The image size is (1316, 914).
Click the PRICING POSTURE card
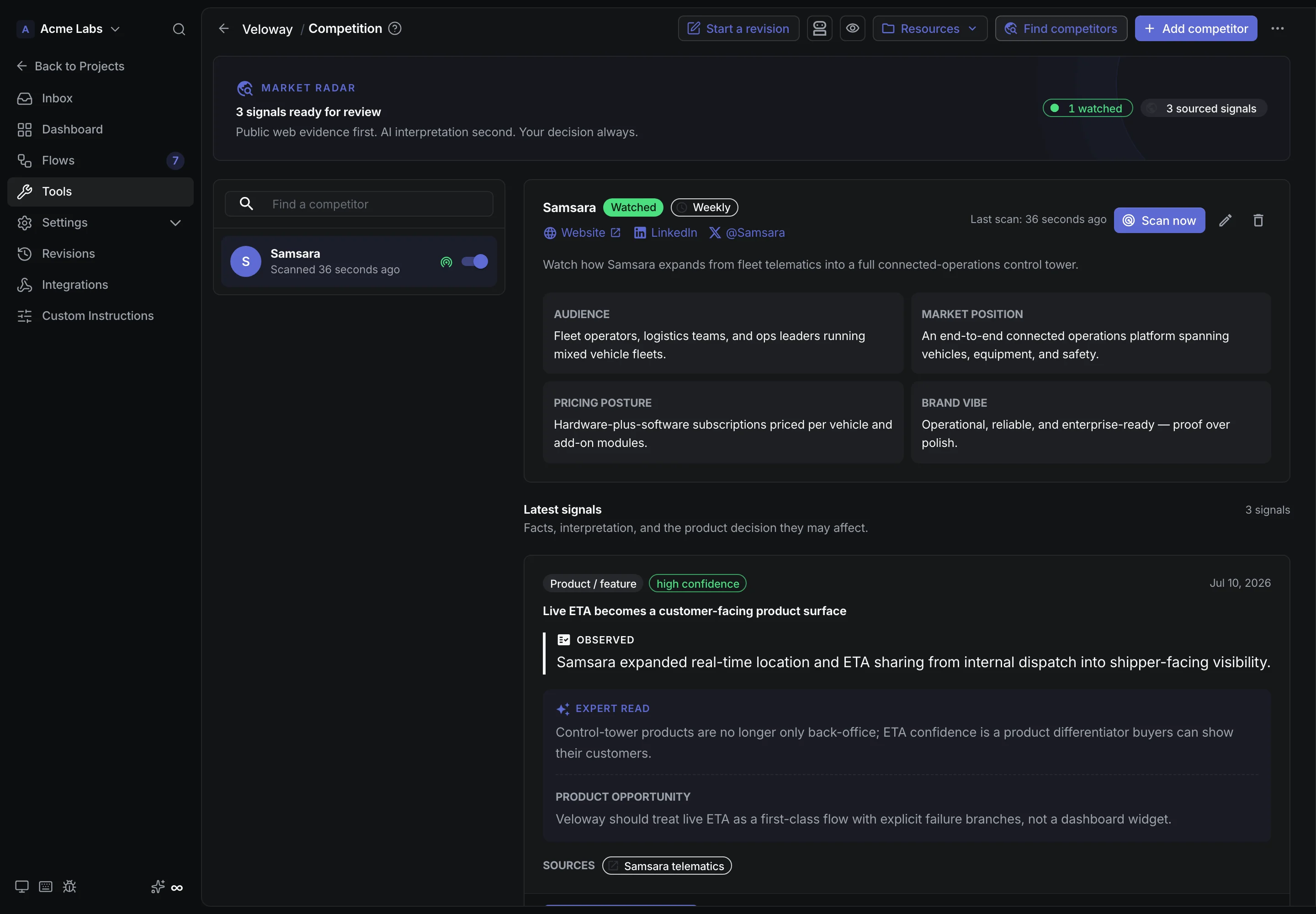tap(723, 422)
